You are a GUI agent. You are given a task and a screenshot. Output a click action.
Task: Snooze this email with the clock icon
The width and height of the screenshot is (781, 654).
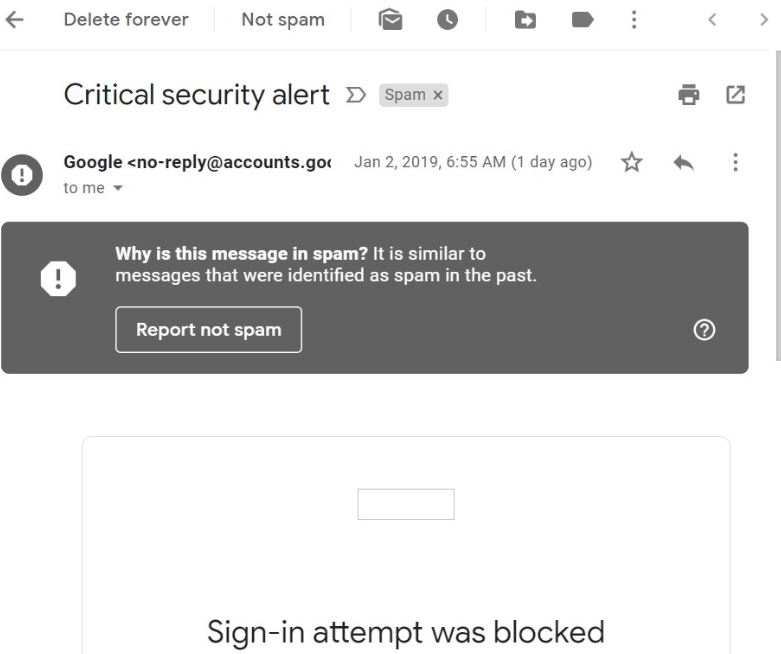click(x=446, y=20)
